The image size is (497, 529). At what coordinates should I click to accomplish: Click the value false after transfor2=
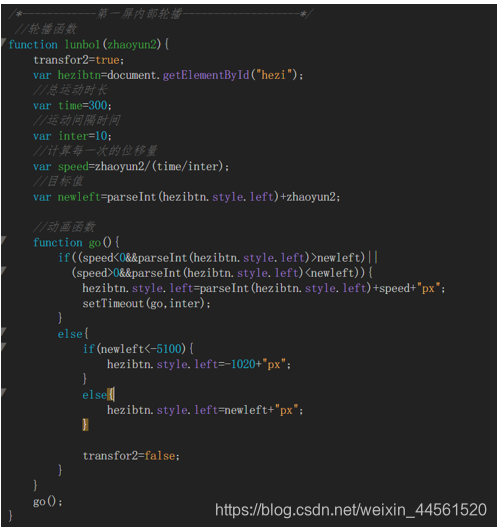(160, 456)
